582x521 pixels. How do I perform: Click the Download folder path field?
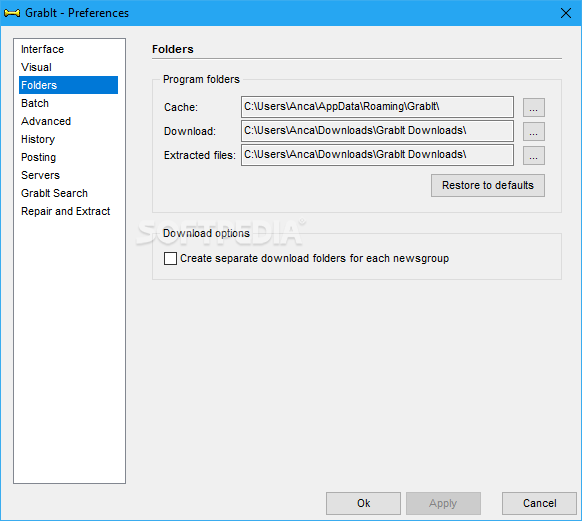pyautogui.click(x=377, y=131)
